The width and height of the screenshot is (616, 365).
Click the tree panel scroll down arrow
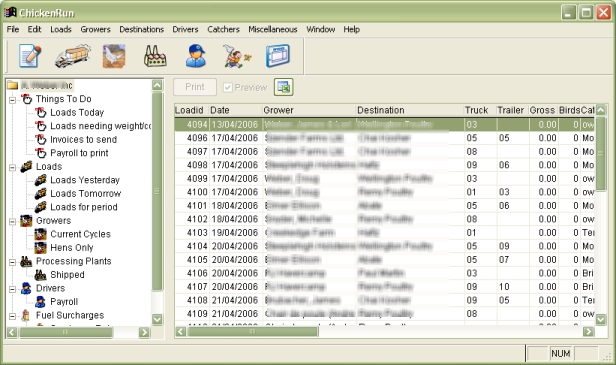[157, 319]
